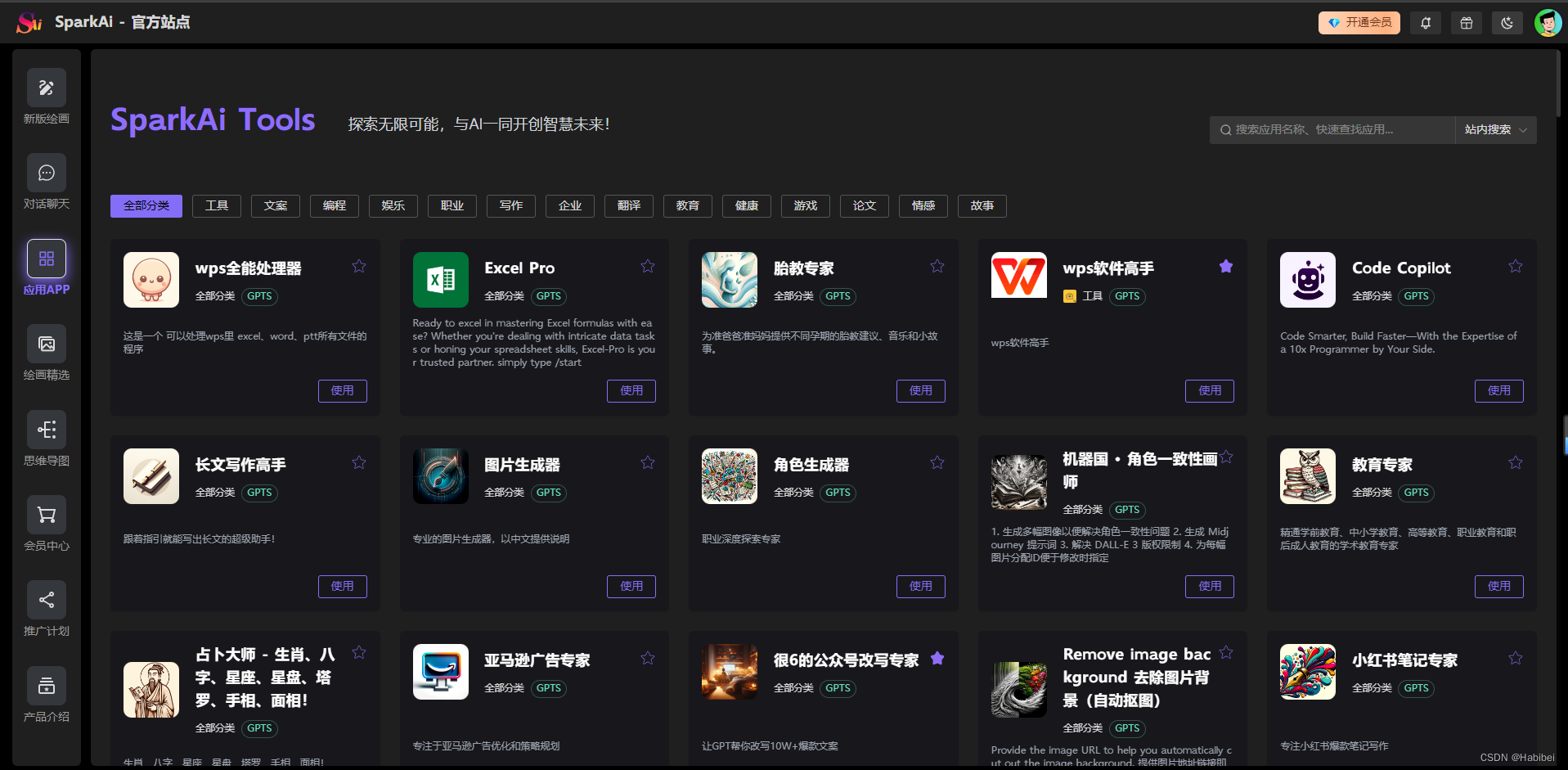The height and width of the screenshot is (770, 1568).
Task: Click the 长文写作高手 app icon
Action: (x=151, y=476)
